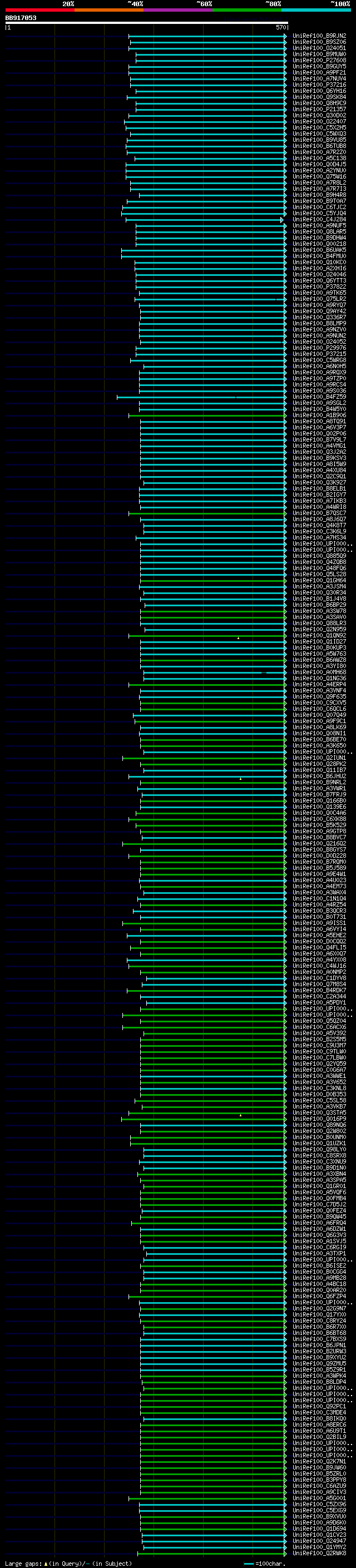Viewport: 356px width, 1568px height.
Task: Click the =100char. scale legend
Action: point(264,1563)
